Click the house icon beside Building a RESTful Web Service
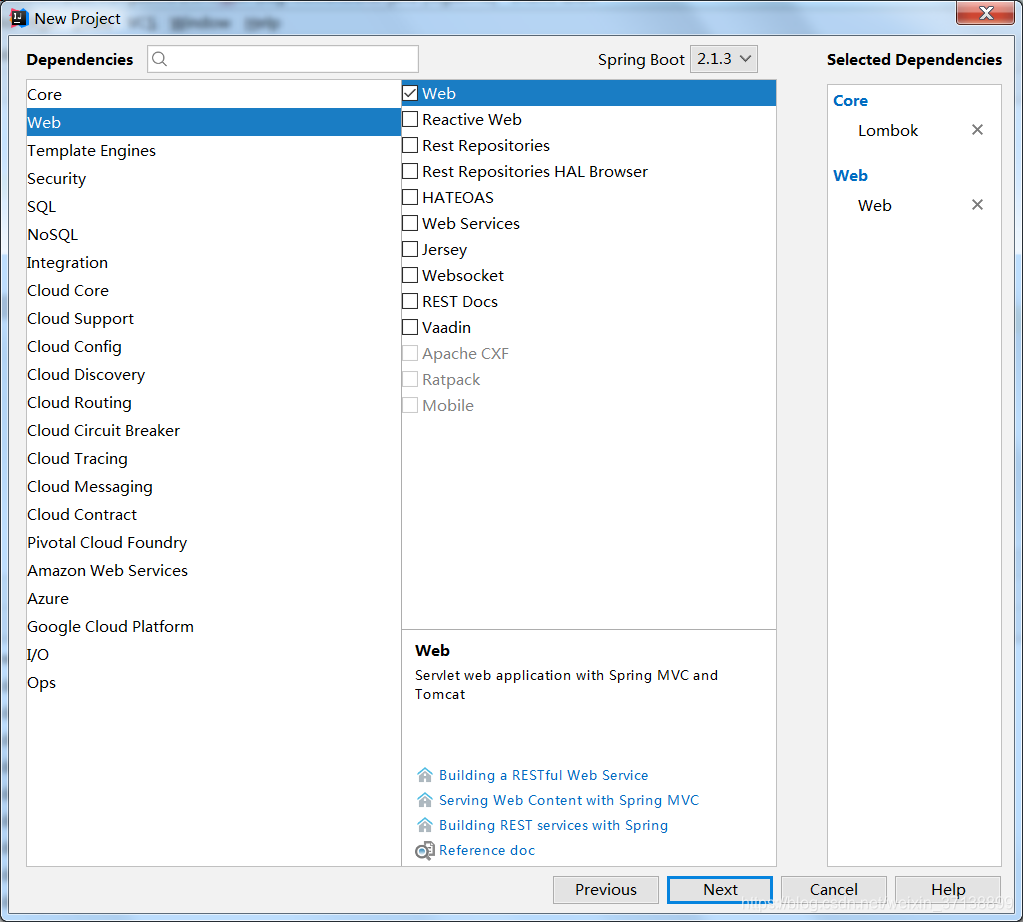1023x922 pixels. [x=425, y=775]
